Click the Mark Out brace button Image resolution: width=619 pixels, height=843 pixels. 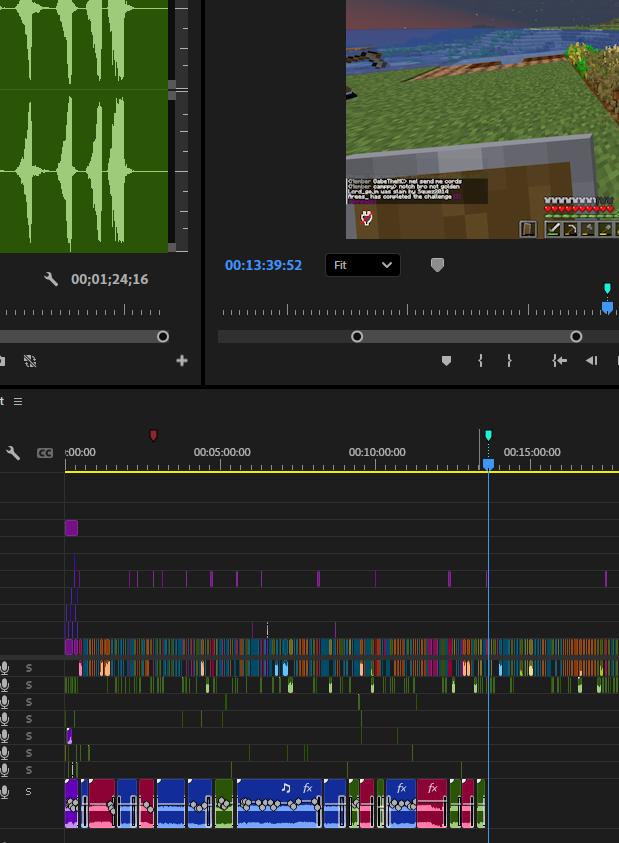pyautogui.click(x=509, y=361)
